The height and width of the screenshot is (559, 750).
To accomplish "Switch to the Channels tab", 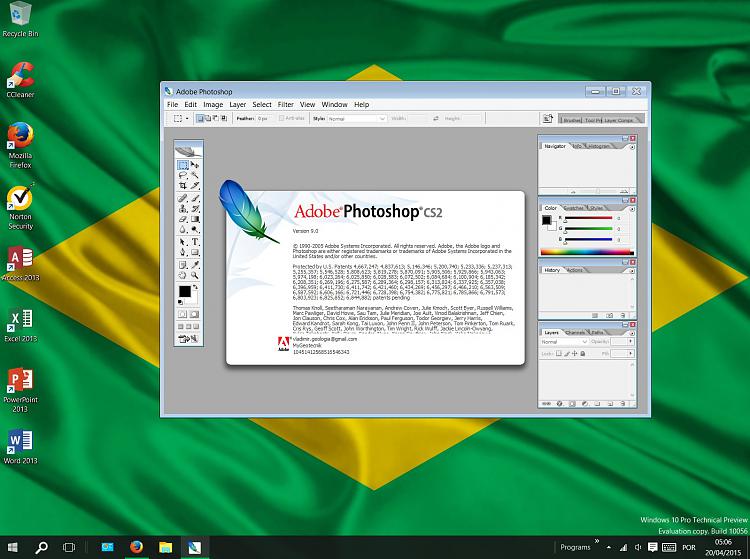I will click(575, 332).
